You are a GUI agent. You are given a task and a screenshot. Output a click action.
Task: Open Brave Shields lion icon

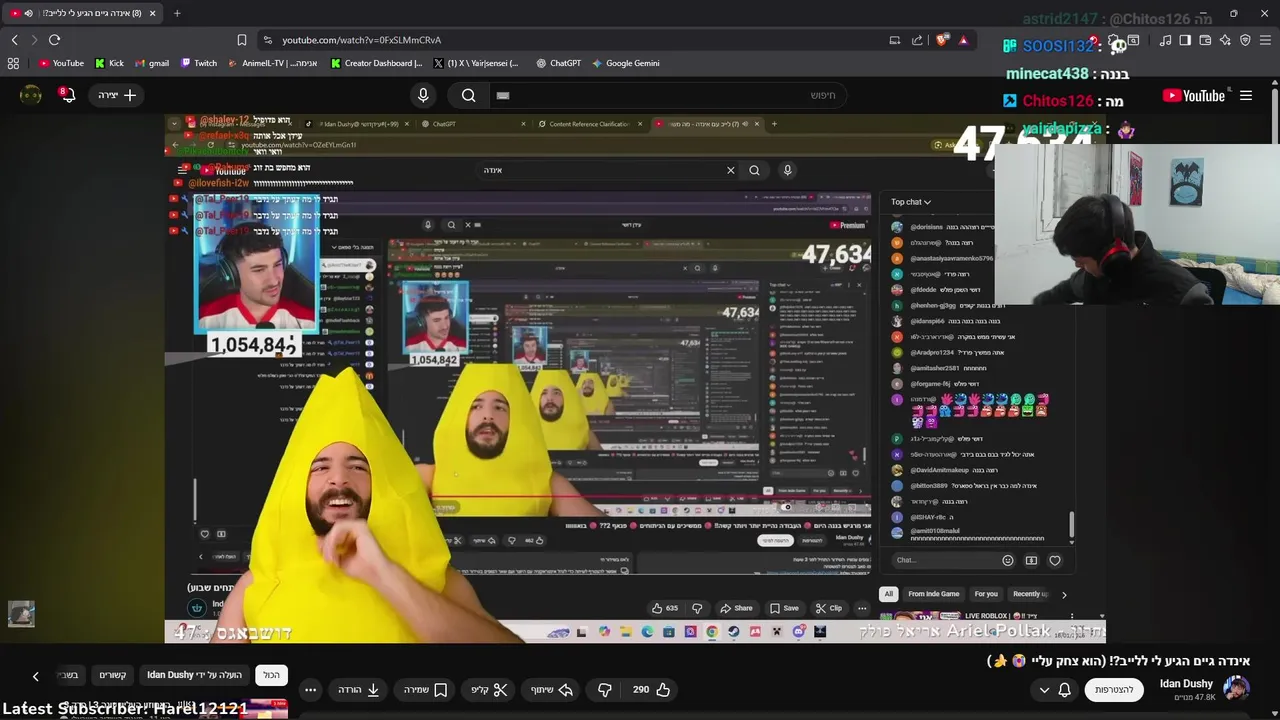pyautogui.click(x=942, y=40)
